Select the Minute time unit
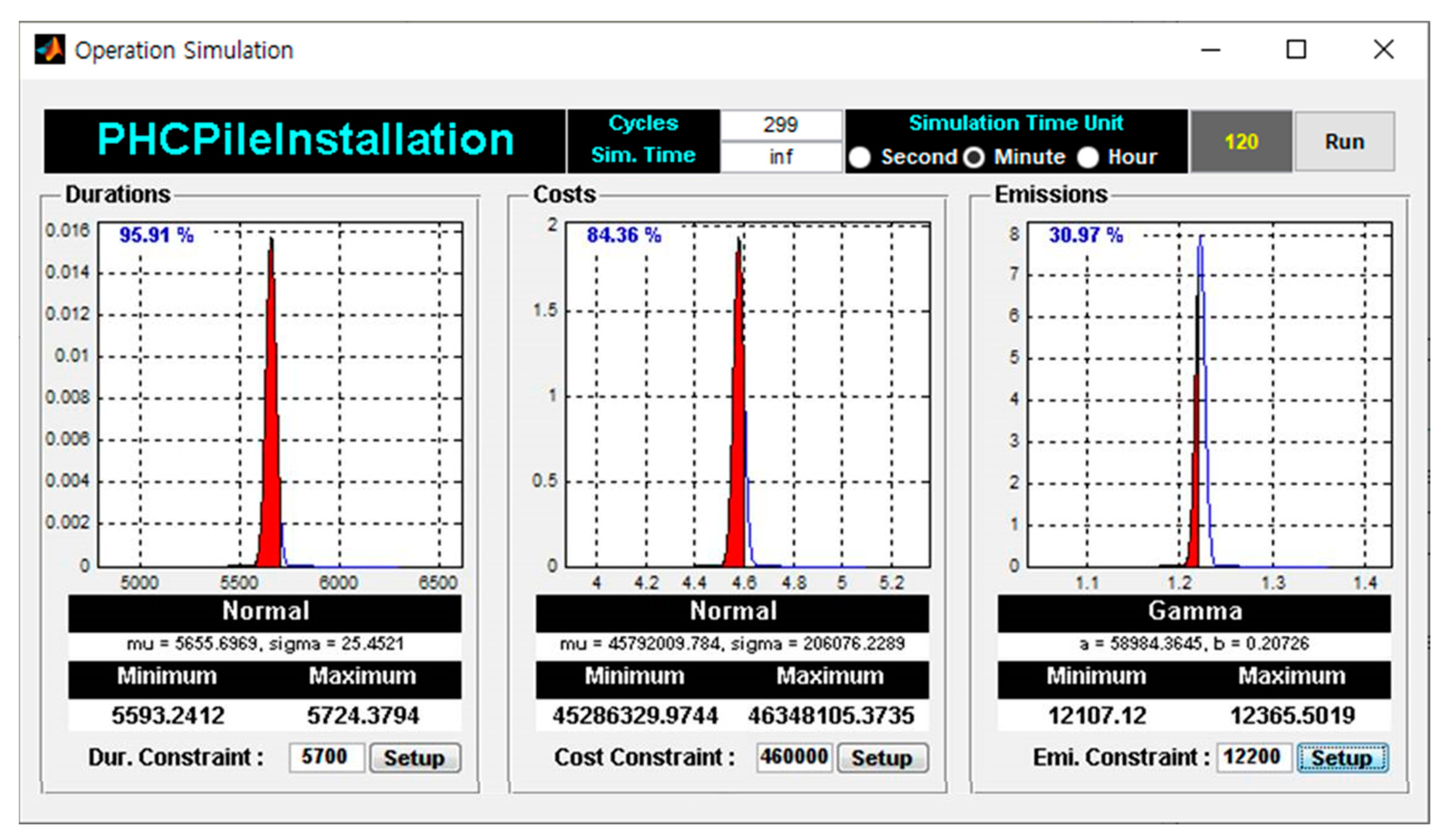The width and height of the screenshot is (1447, 840). pyautogui.click(x=974, y=157)
